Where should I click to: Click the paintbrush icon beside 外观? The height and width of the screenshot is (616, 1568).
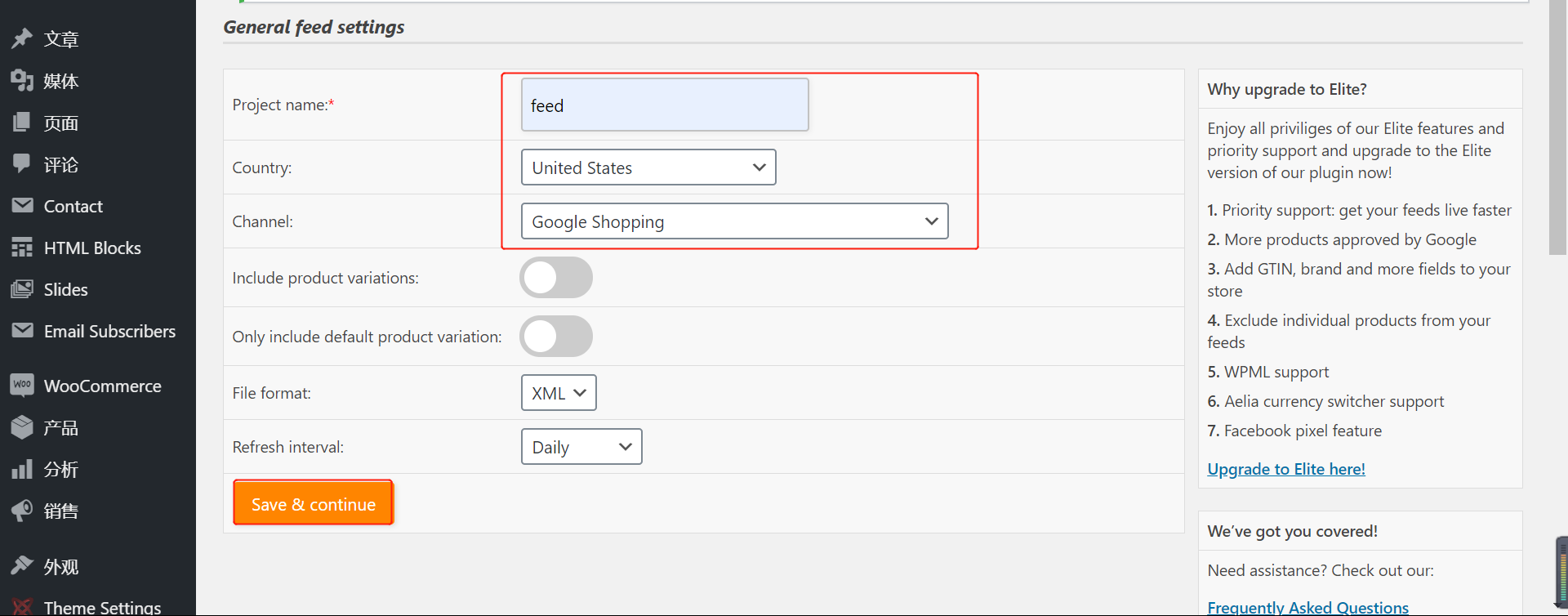(22, 565)
